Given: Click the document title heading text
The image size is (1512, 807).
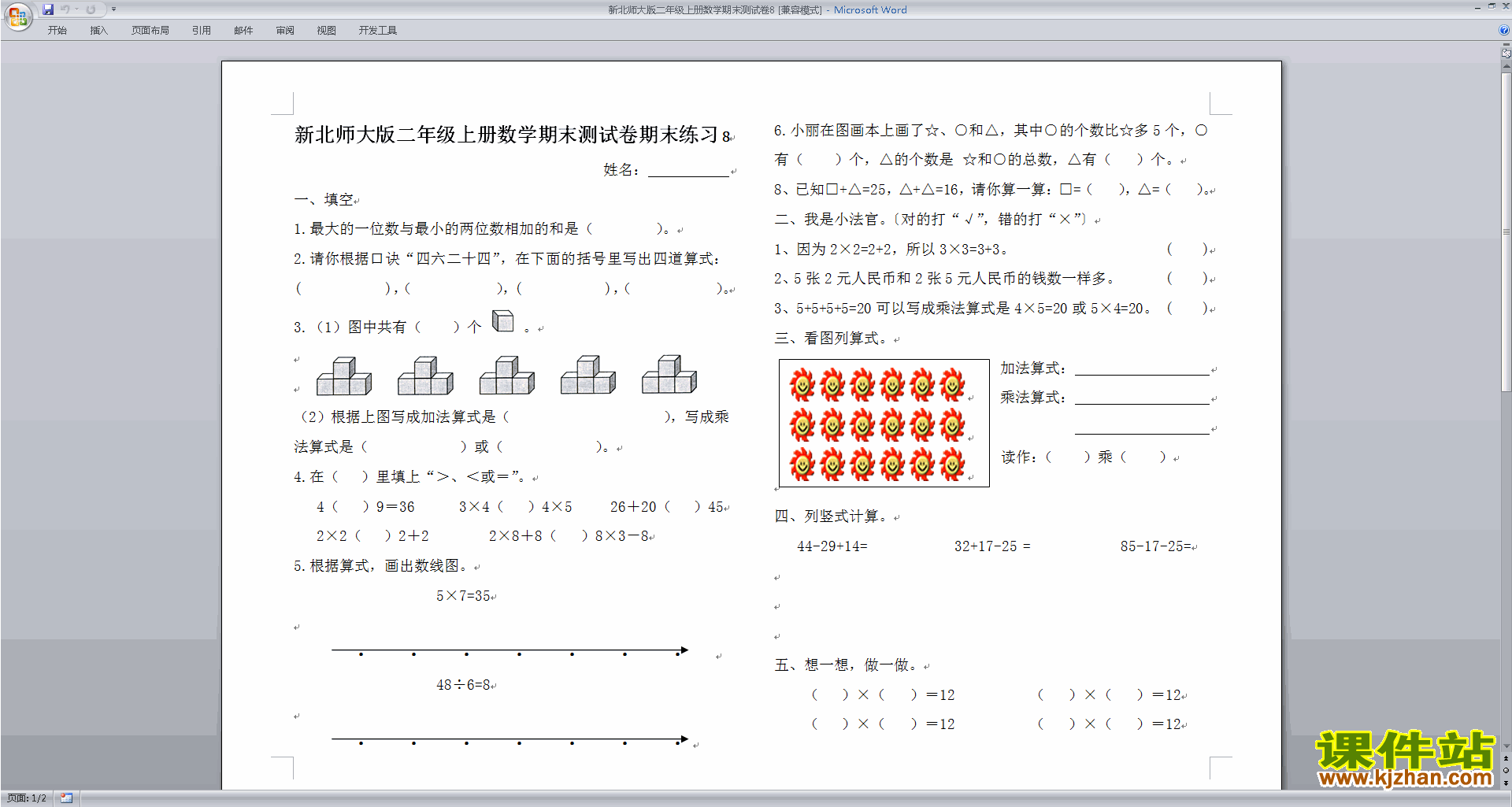Looking at the screenshot, I should pos(513,135).
